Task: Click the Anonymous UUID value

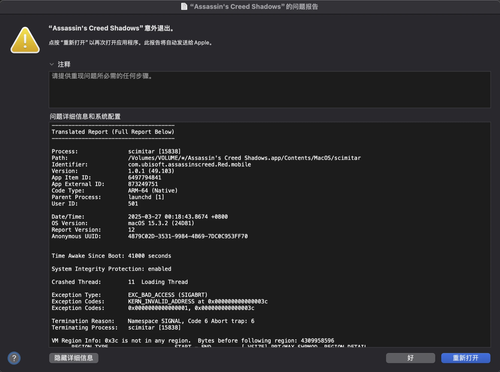Action: 188,236
